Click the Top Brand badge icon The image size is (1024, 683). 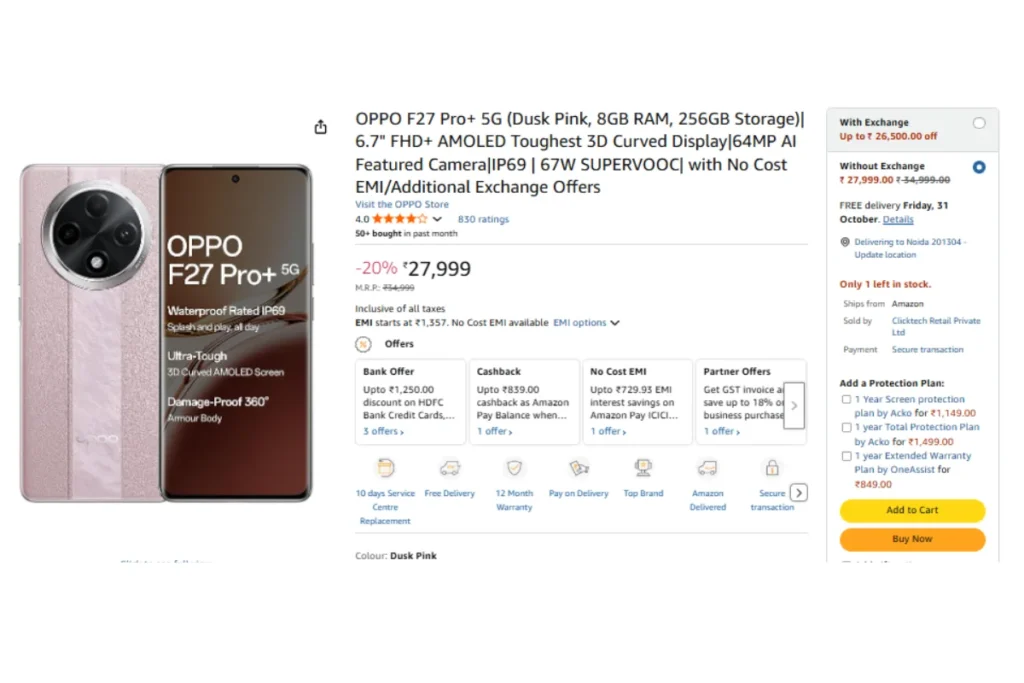(643, 468)
